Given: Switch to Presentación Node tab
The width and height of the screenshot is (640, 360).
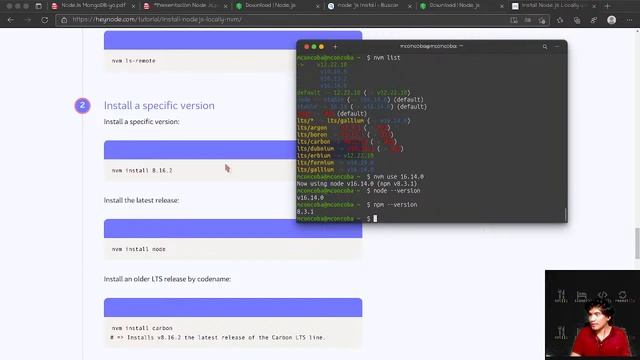Looking at the screenshot, I should click(x=185, y=6).
